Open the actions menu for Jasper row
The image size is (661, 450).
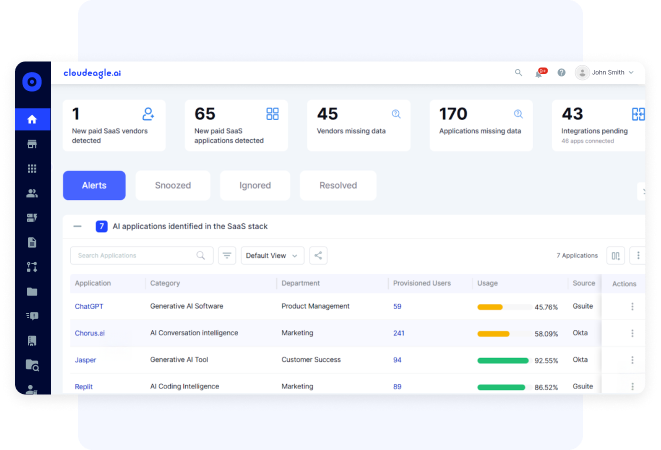coord(632,360)
